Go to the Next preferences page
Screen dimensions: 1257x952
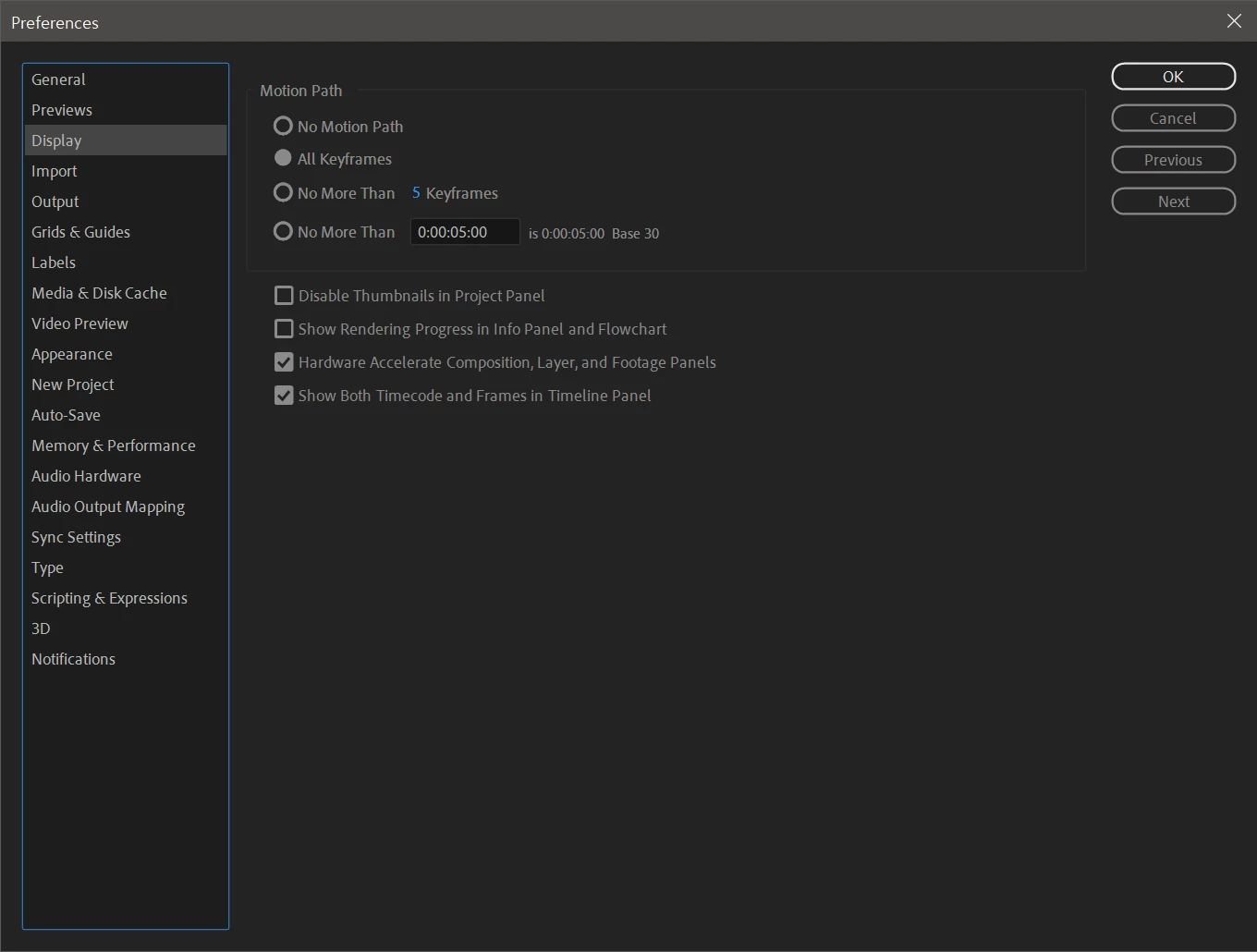1173,201
